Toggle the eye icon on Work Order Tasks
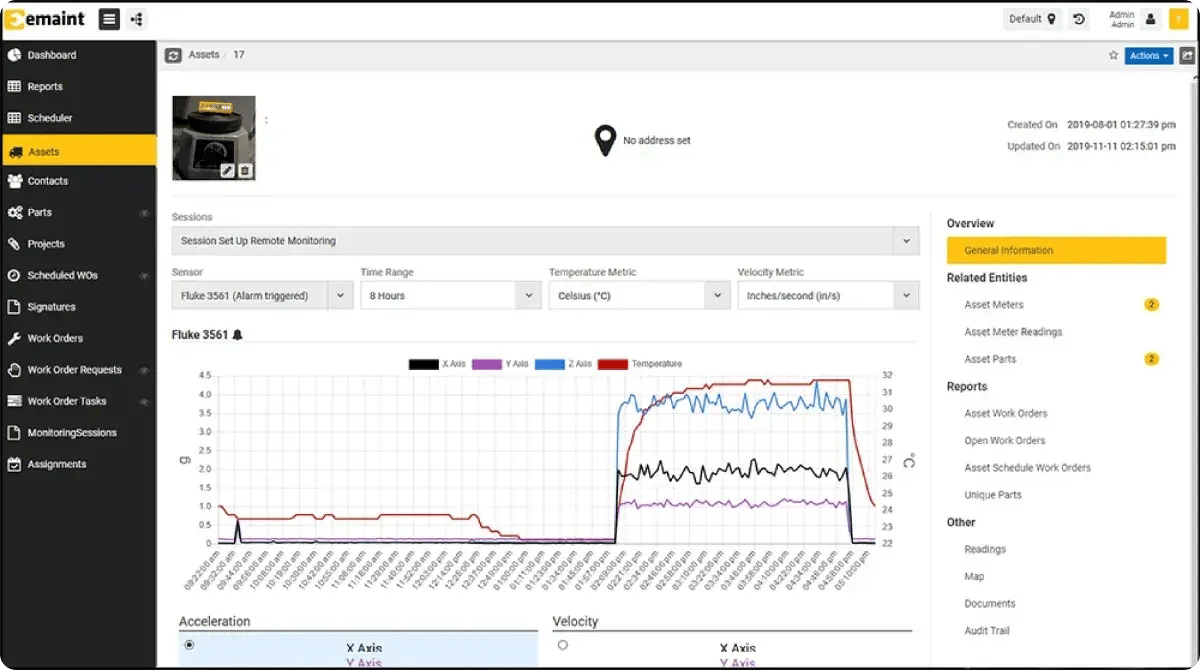1200x670 pixels. point(144,401)
